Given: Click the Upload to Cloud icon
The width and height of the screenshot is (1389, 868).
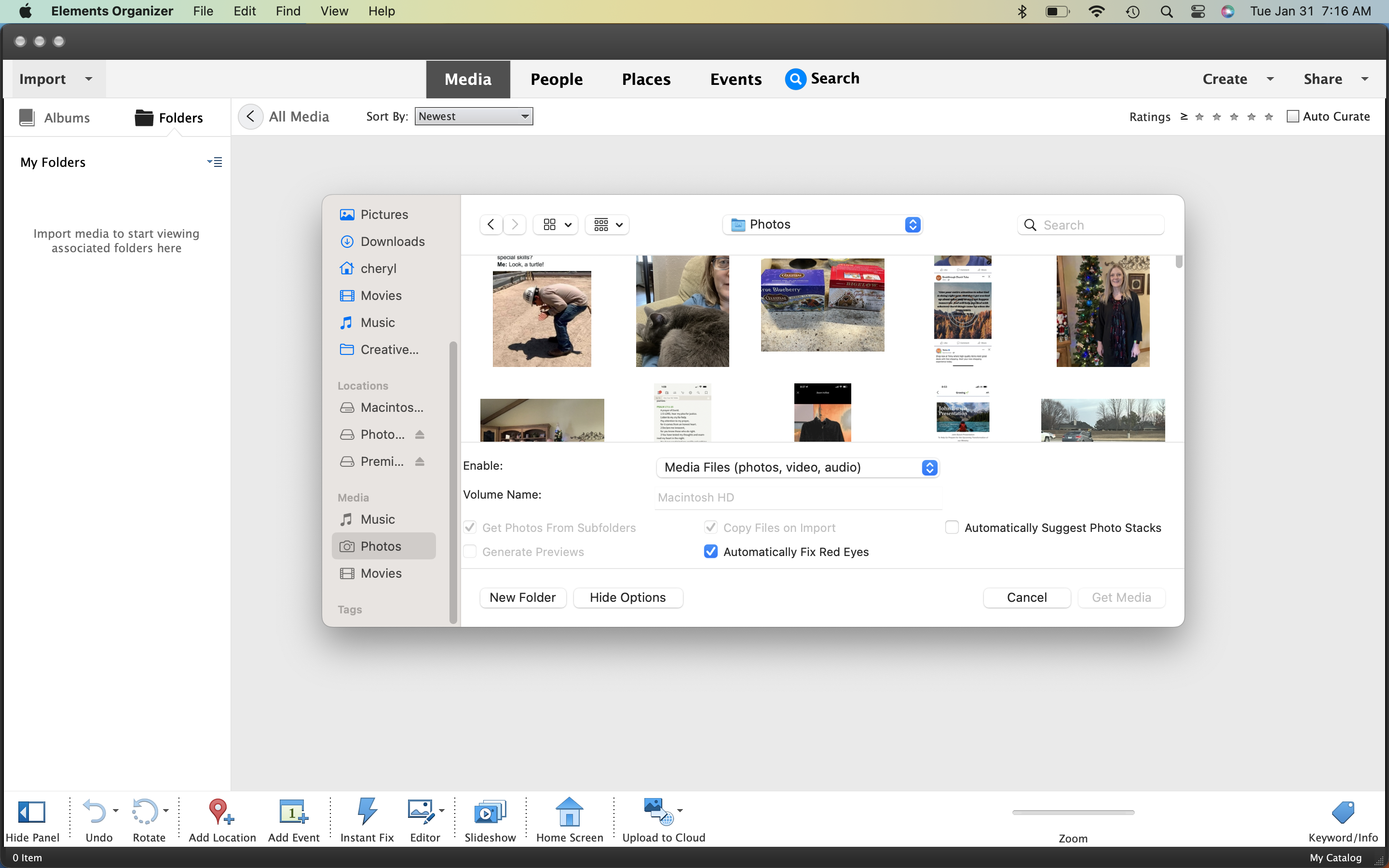Looking at the screenshot, I should point(658,812).
